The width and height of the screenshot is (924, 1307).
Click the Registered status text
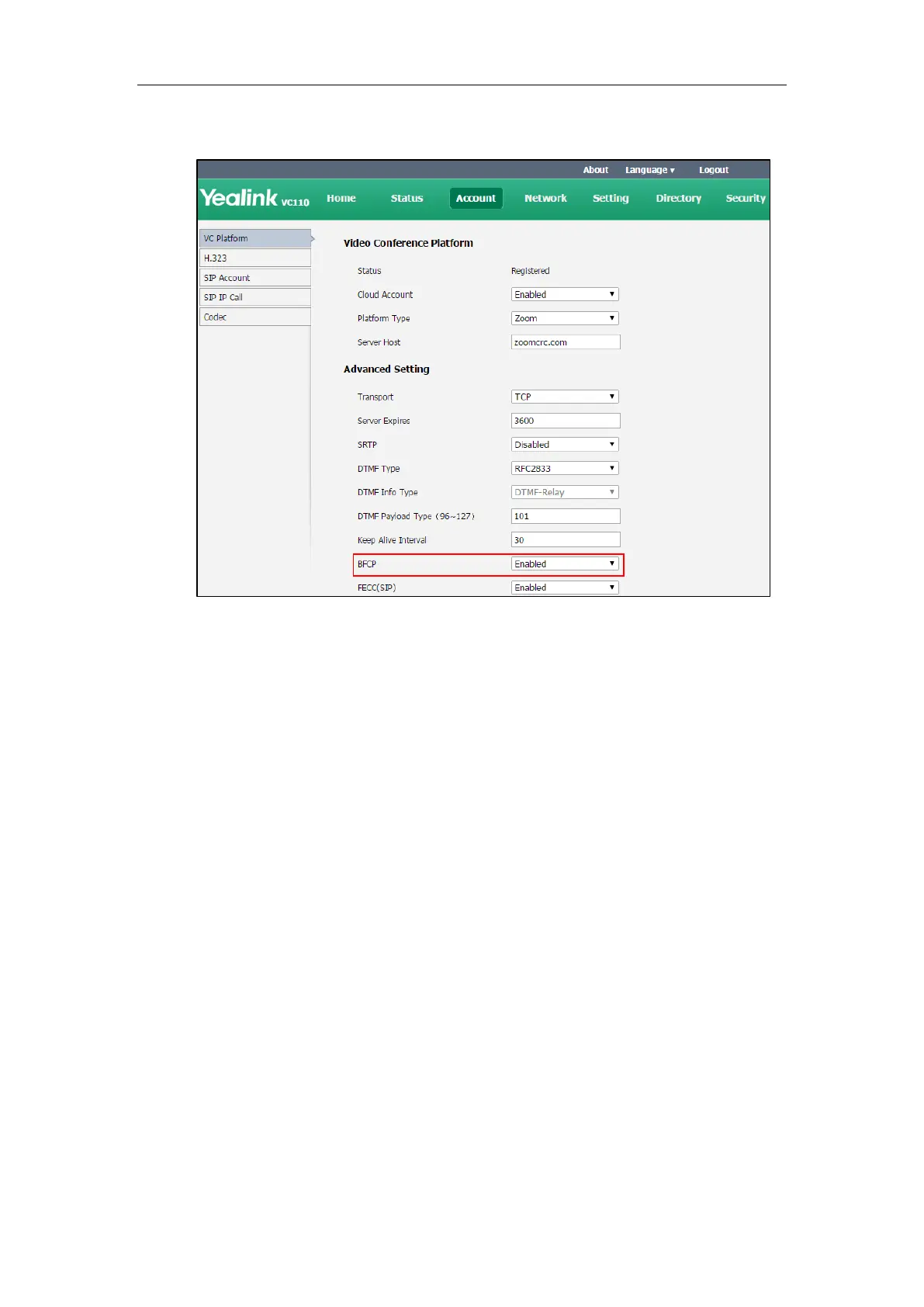(530, 271)
